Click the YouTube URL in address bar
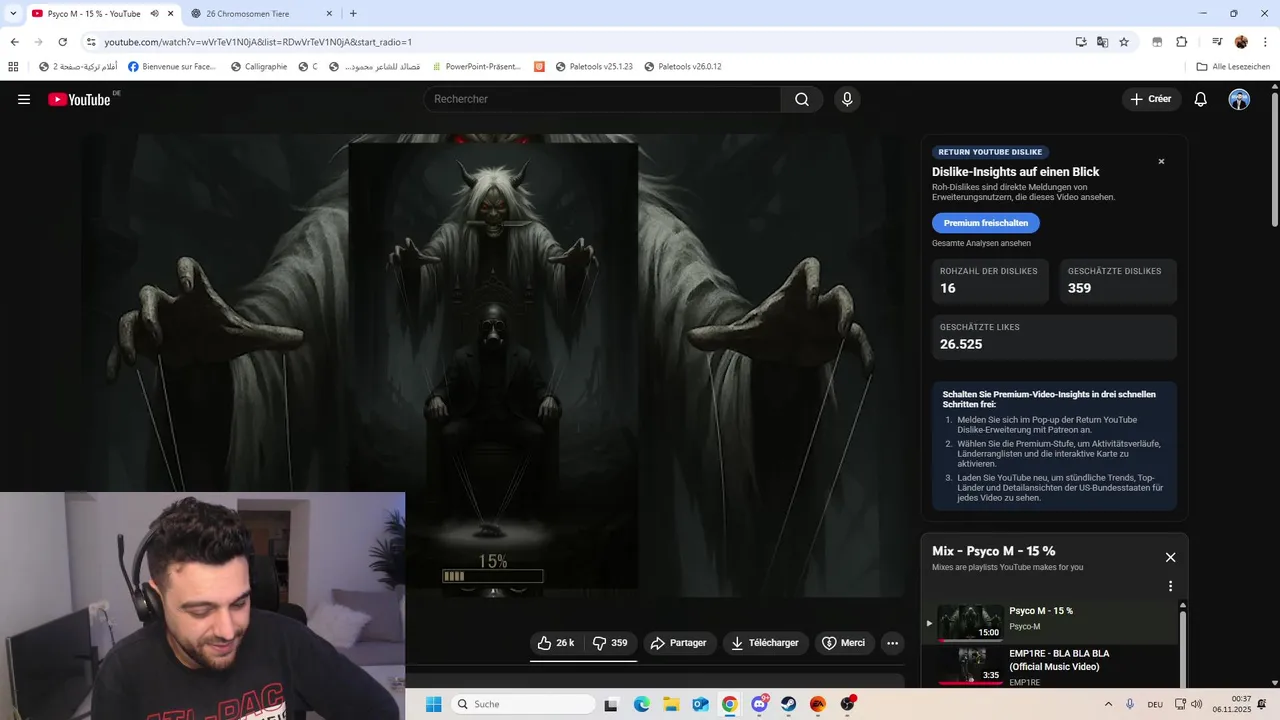Image resolution: width=1280 pixels, height=720 pixels. (258, 42)
